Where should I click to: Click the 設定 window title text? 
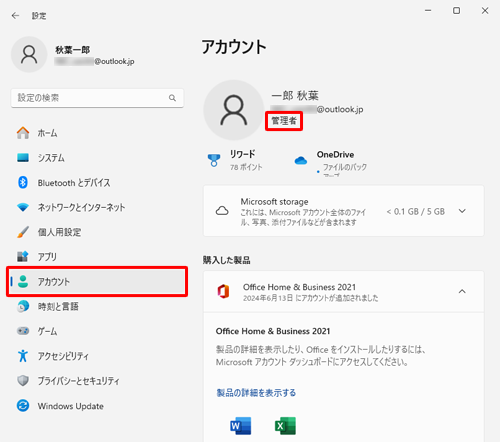[x=39, y=16]
